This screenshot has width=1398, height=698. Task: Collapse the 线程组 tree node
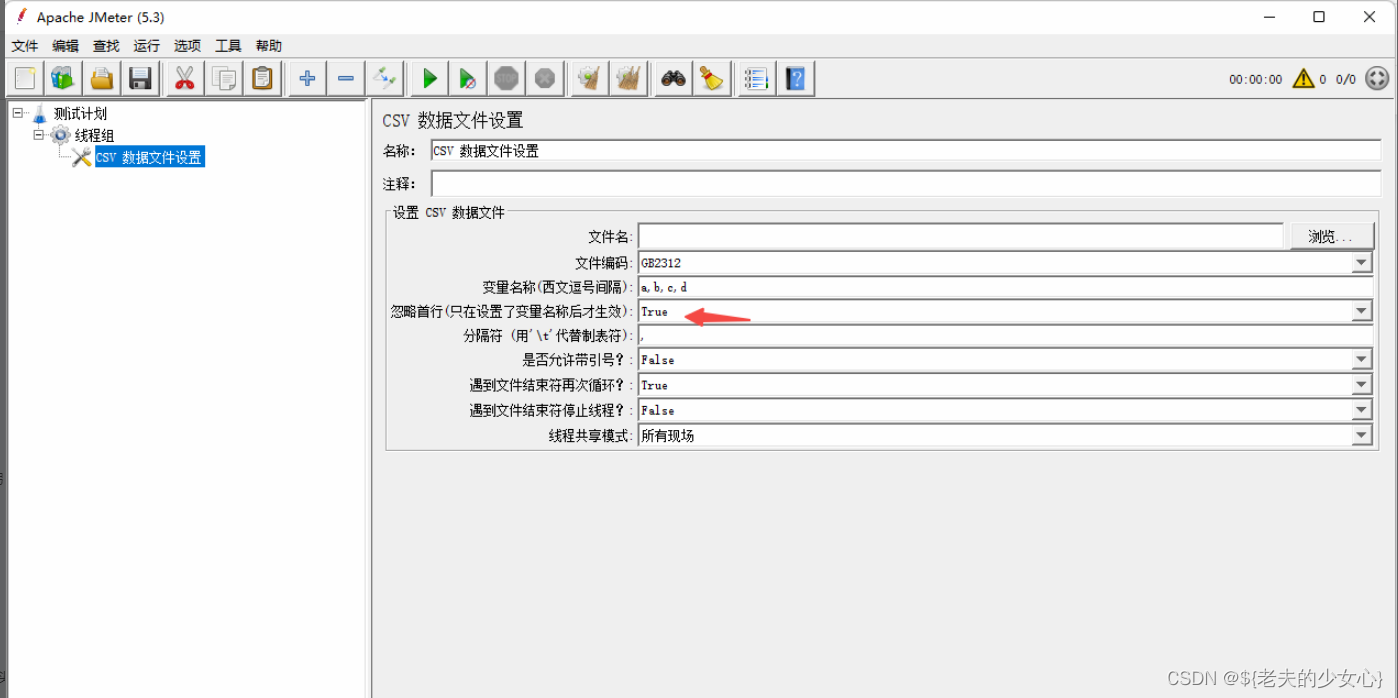pyautogui.click(x=39, y=134)
